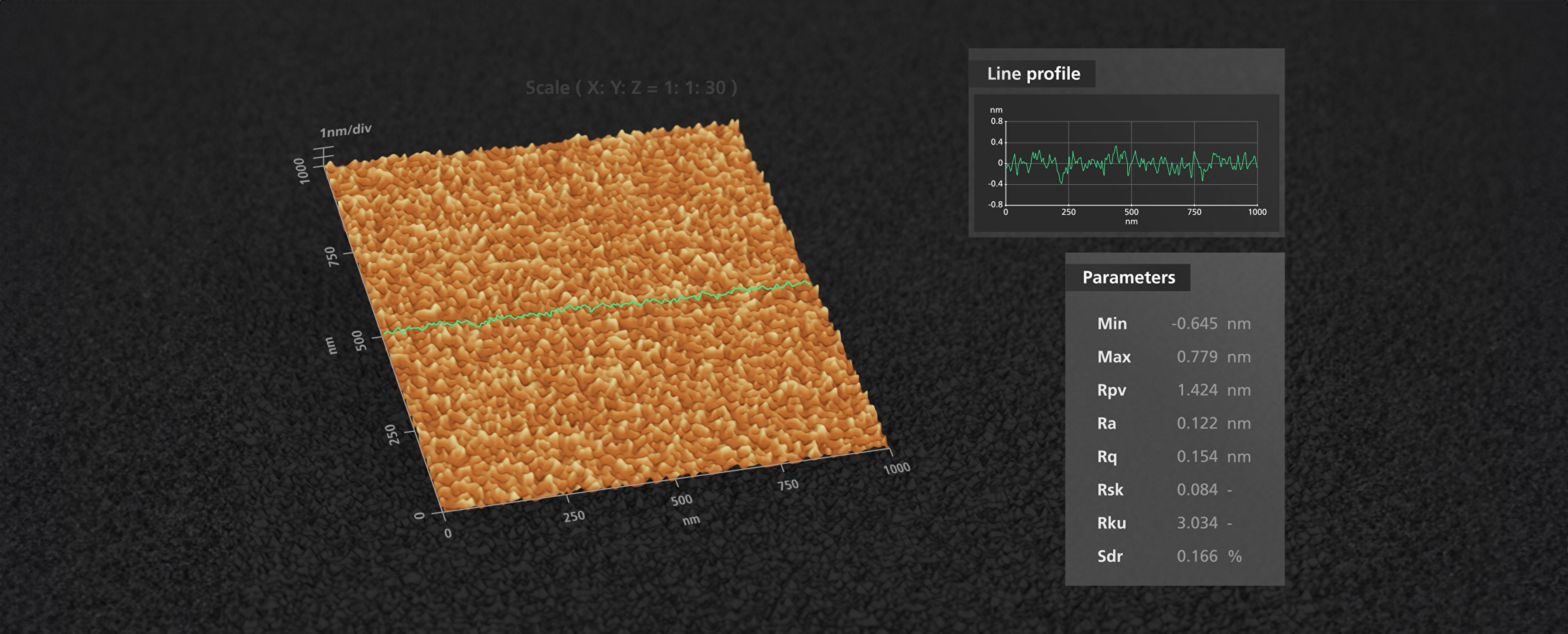Select the Max value 0.779 nm
Image resolution: width=1568 pixels, height=634 pixels.
pyautogui.click(x=1213, y=357)
